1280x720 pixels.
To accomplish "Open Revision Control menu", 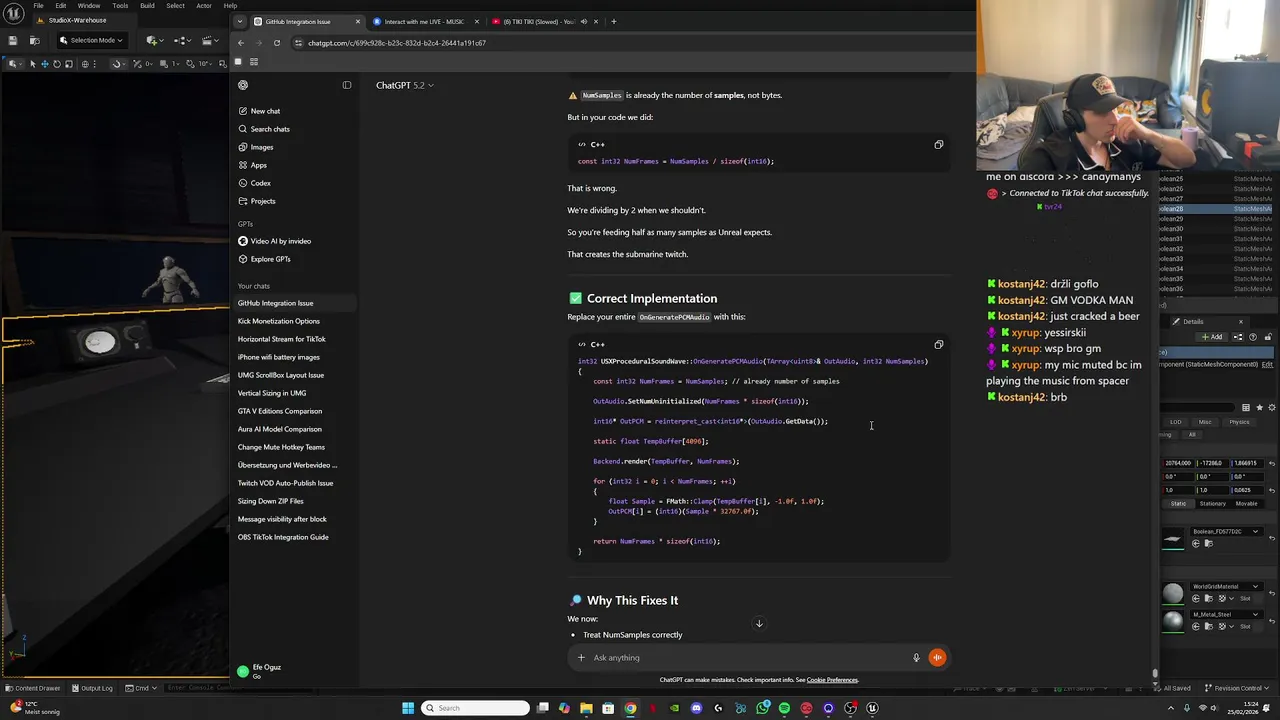I will coord(1236,688).
